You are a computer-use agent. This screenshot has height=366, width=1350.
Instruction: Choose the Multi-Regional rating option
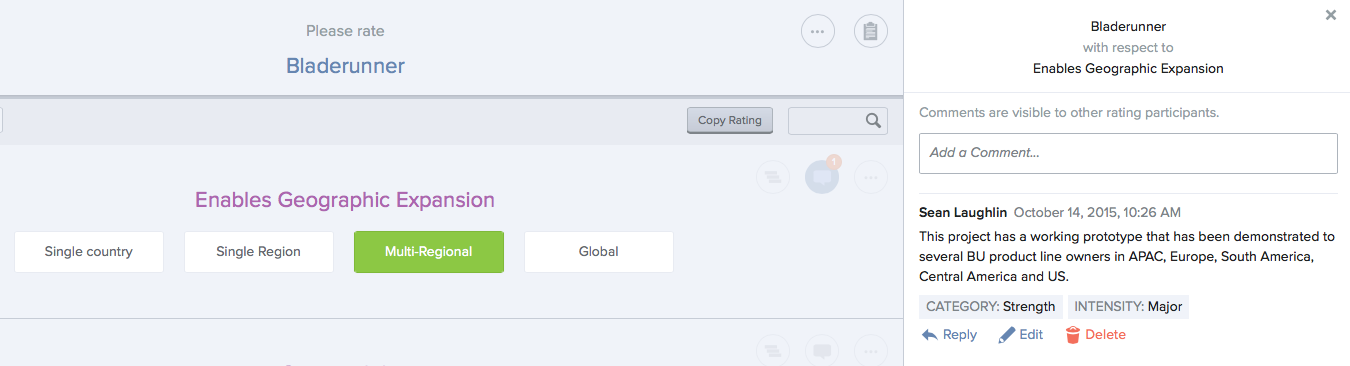pyautogui.click(x=429, y=252)
